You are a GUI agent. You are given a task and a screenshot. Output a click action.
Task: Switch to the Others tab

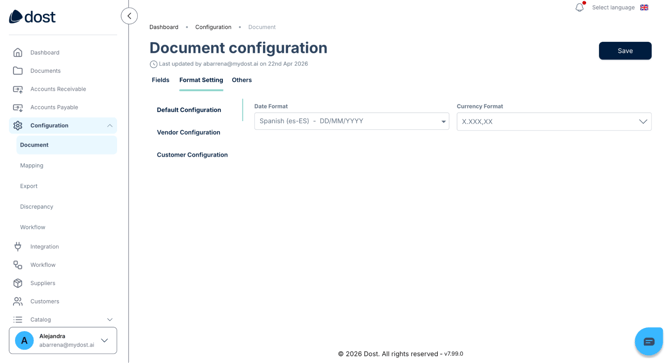pyautogui.click(x=241, y=80)
